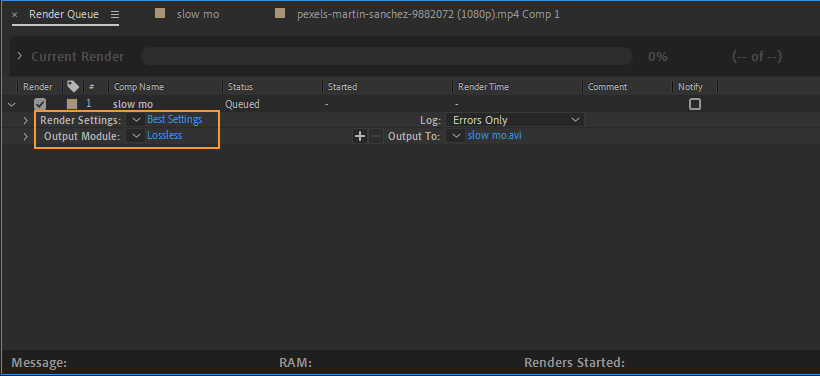Close the Render Queue panel with X
This screenshot has width=820, height=376.
pos(14,15)
